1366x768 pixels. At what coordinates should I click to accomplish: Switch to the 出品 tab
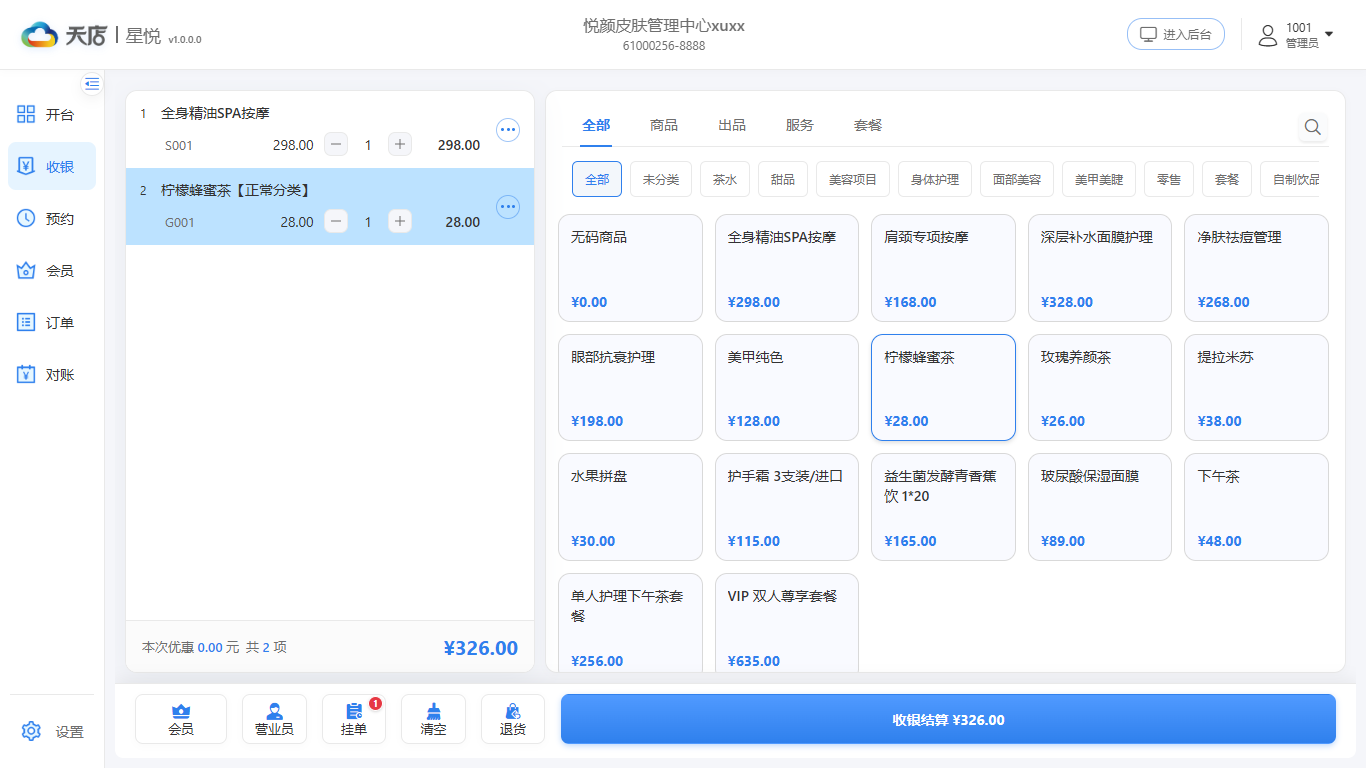[732, 125]
